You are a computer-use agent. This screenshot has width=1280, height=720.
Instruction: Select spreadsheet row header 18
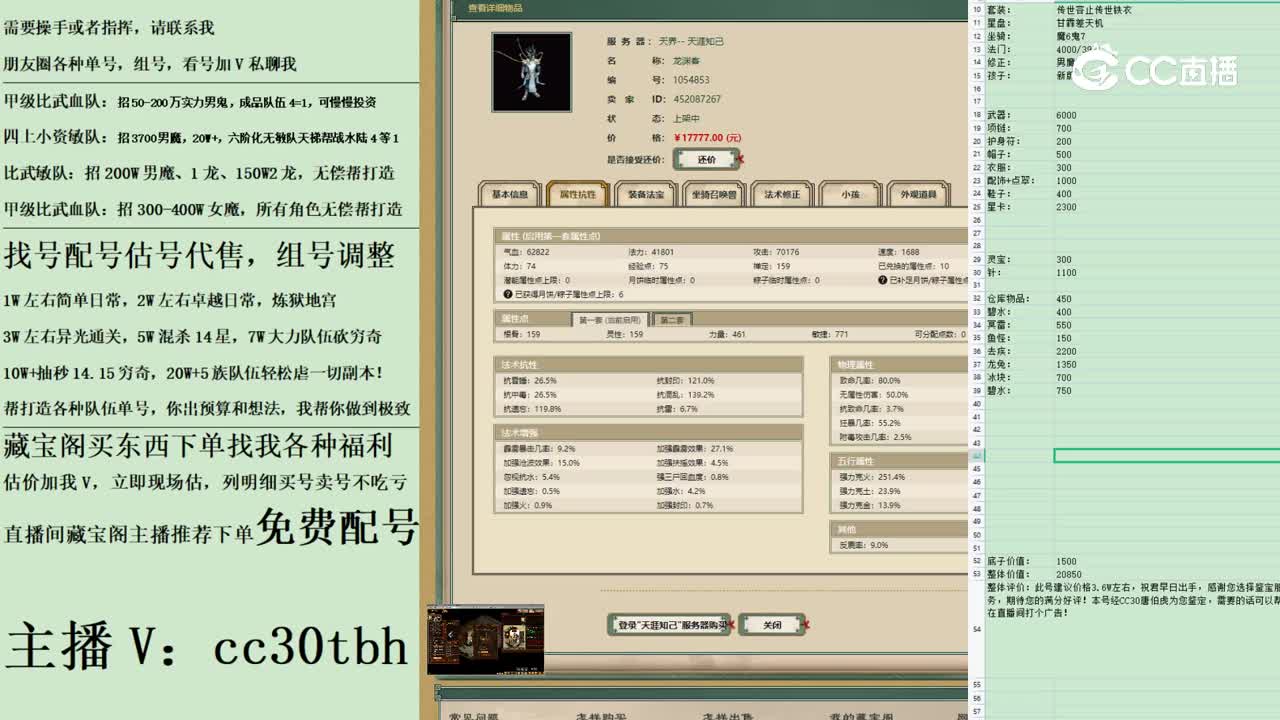pos(977,115)
